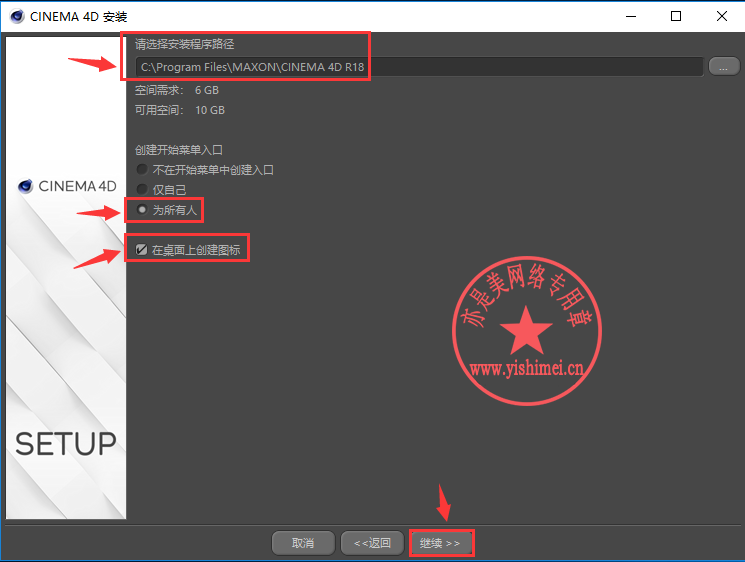
Task: Click the 继续 >> continue button
Action: click(x=440, y=543)
